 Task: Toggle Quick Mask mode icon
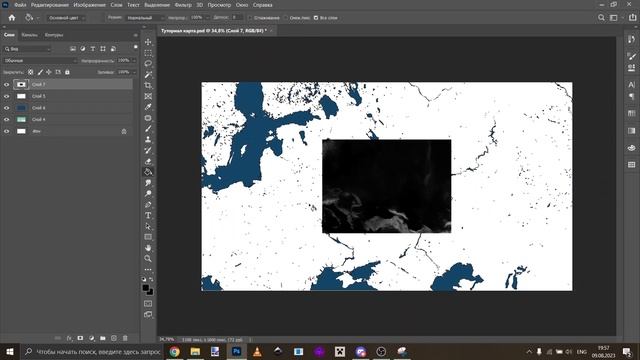[x=148, y=304]
